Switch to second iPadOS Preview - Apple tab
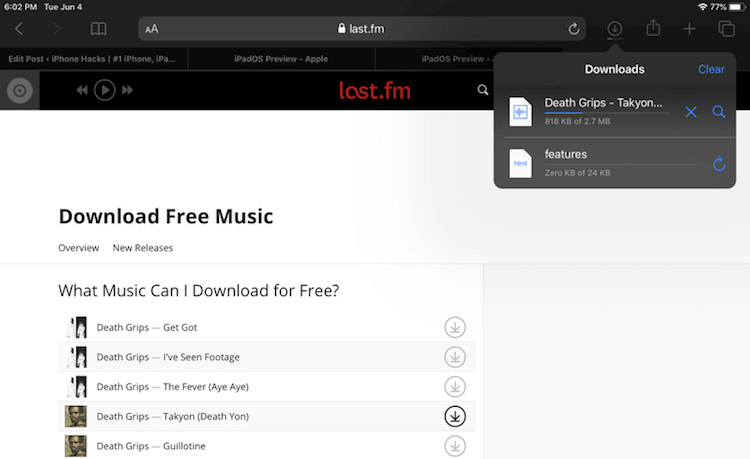 (x=281, y=59)
